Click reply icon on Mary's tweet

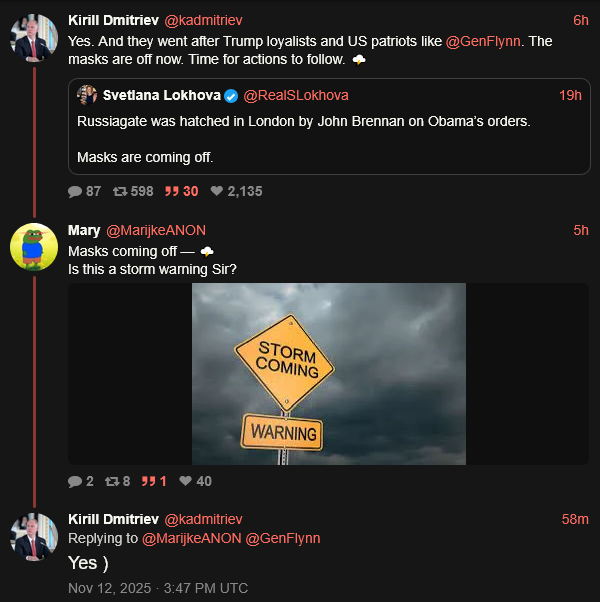tap(75, 481)
